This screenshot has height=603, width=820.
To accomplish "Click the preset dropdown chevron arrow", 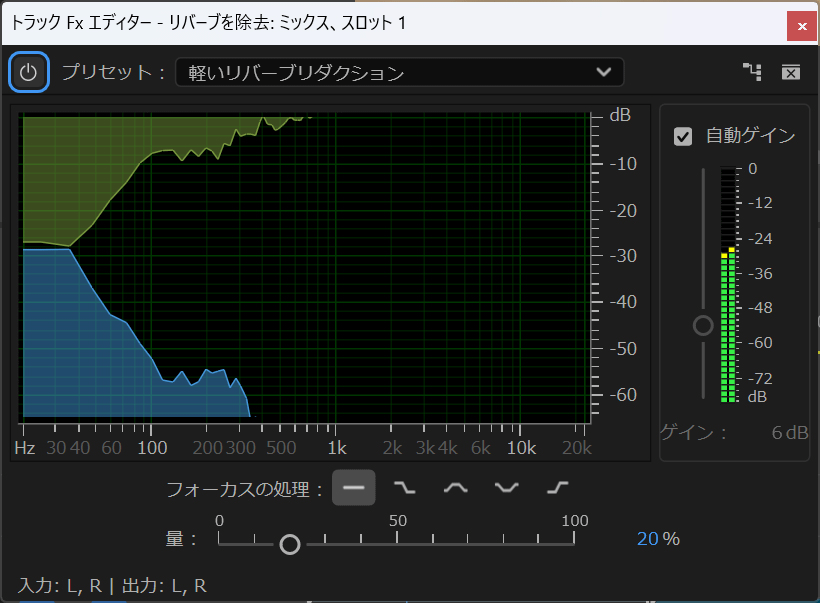I will [x=603, y=72].
